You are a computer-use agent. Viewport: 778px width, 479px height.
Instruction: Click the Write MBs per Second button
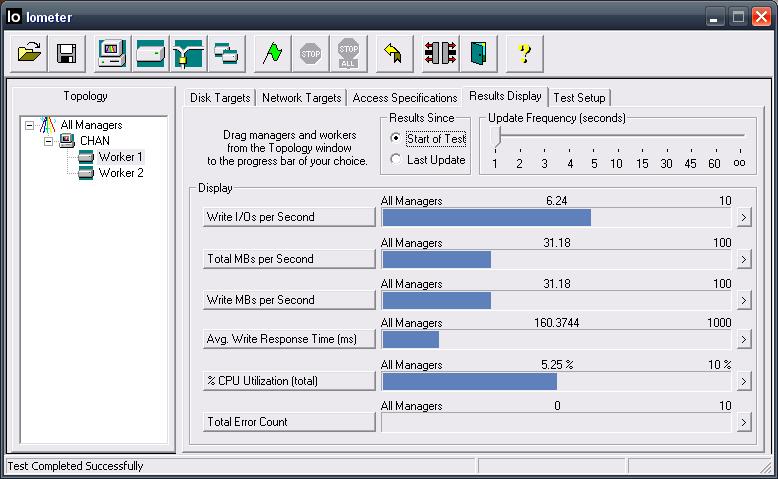[289, 300]
